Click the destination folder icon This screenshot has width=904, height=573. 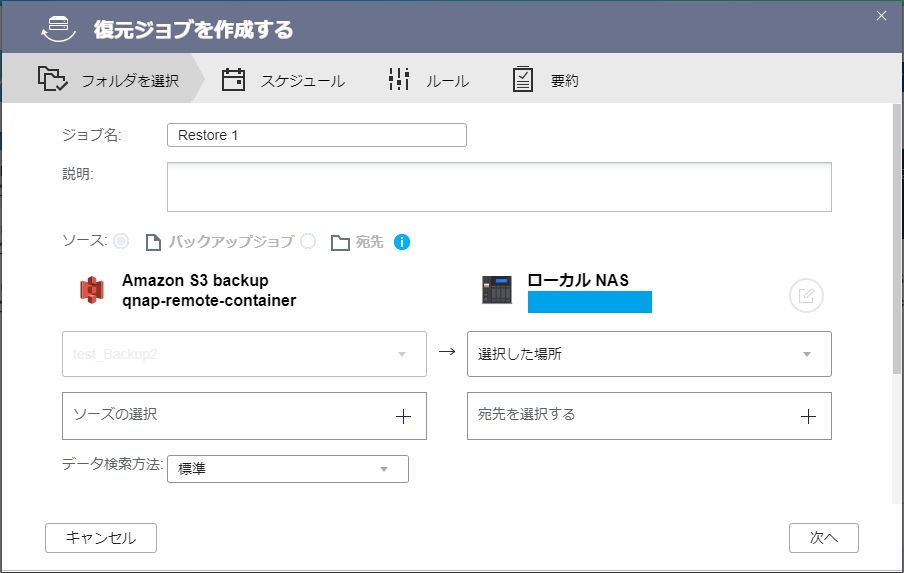[x=340, y=242]
